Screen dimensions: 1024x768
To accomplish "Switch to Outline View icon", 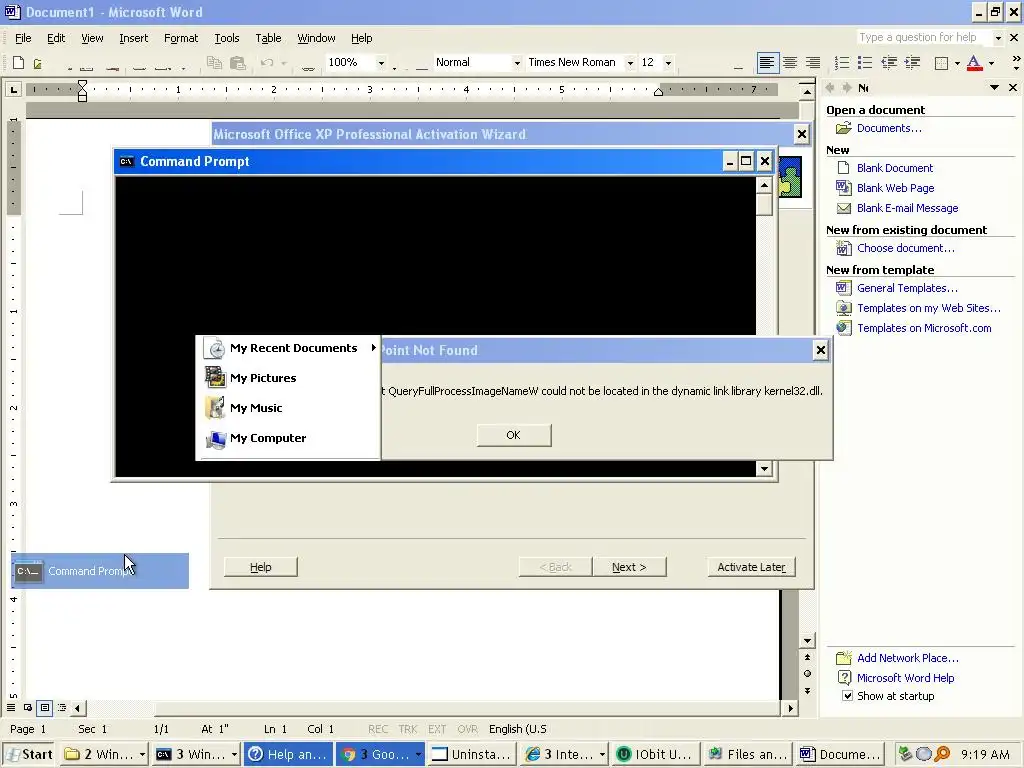I will [x=62, y=707].
